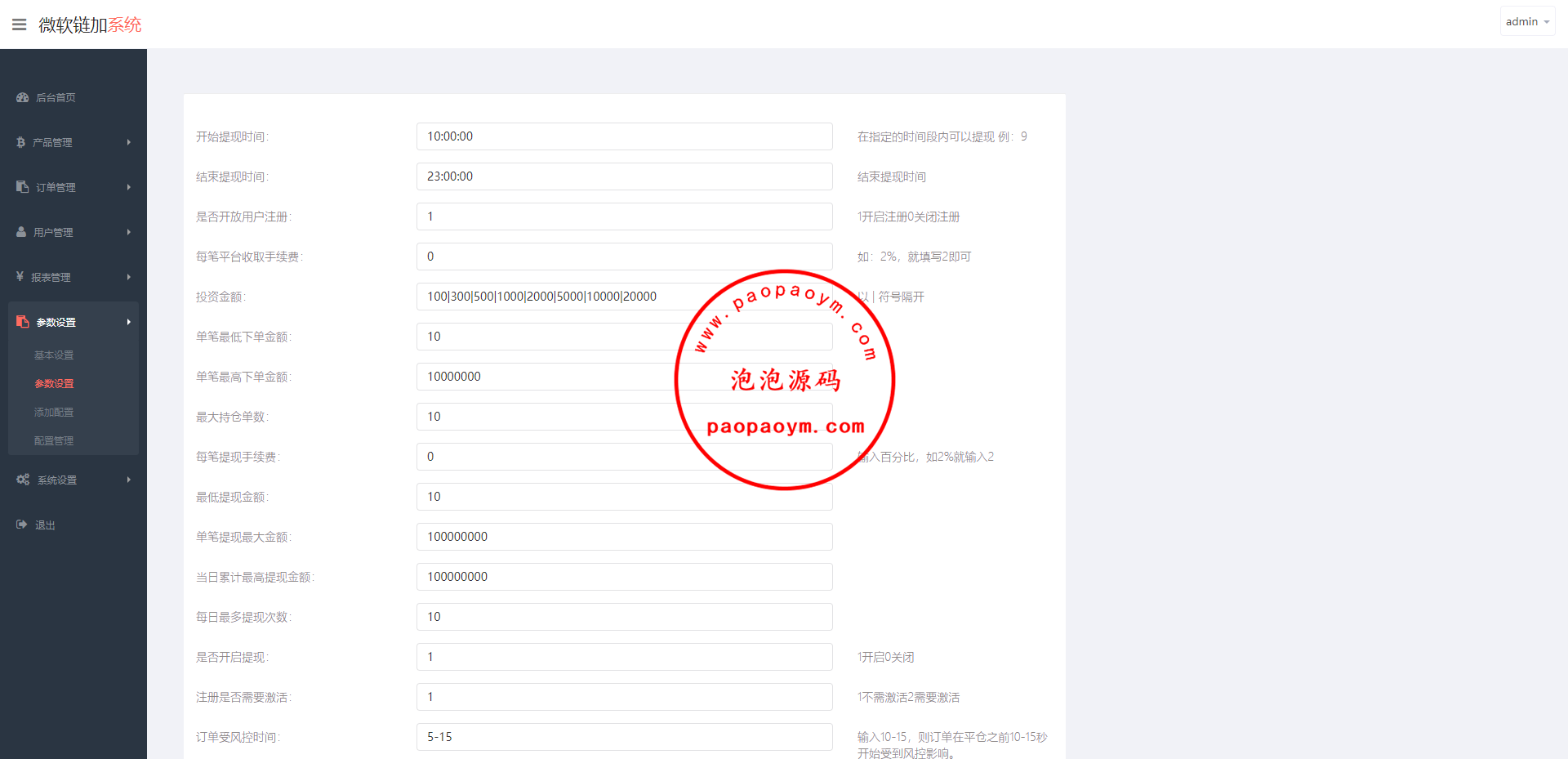Expand the 用户管理 arrow

pyautogui.click(x=128, y=232)
